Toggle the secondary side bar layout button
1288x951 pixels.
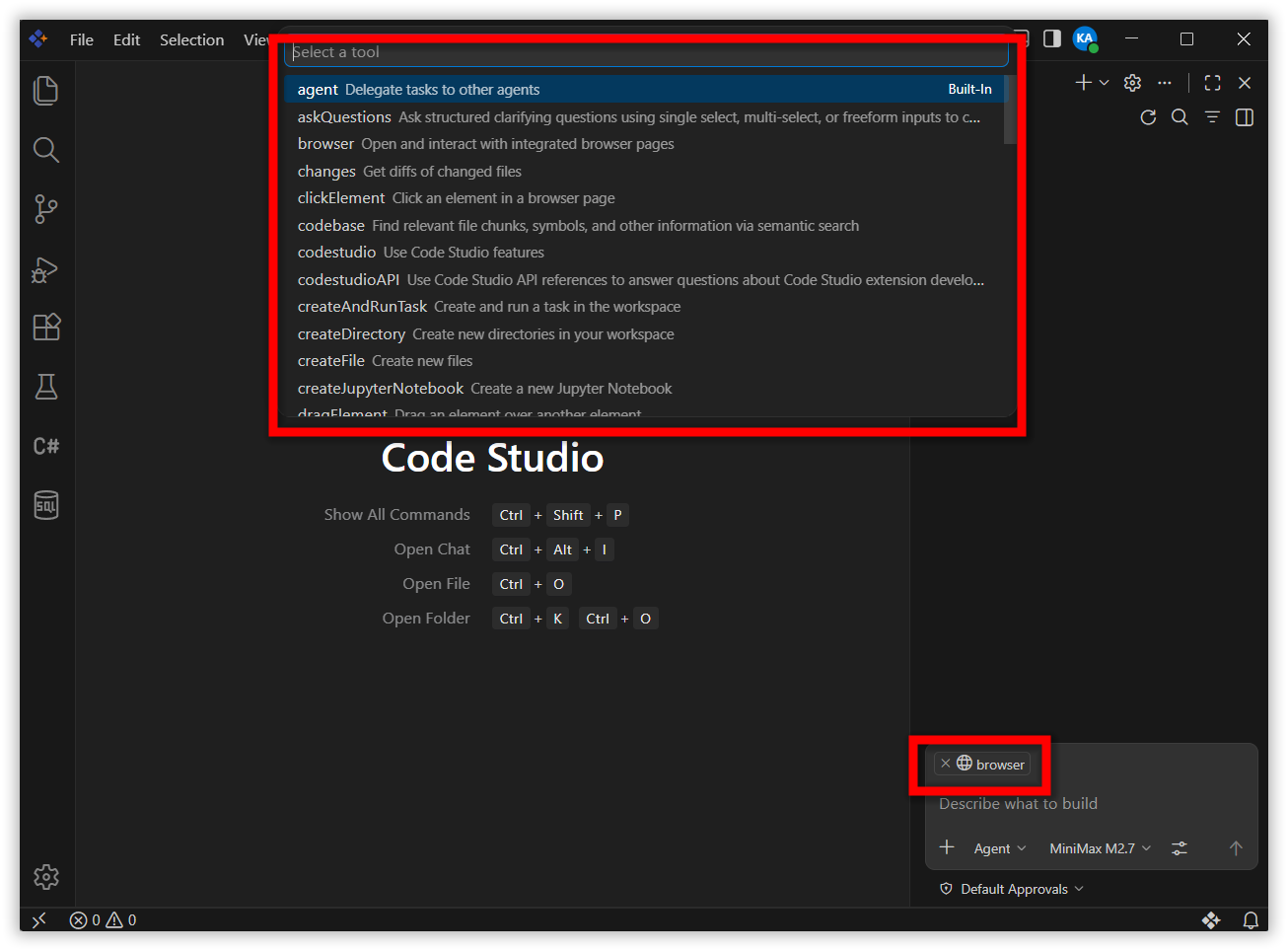tap(1052, 38)
